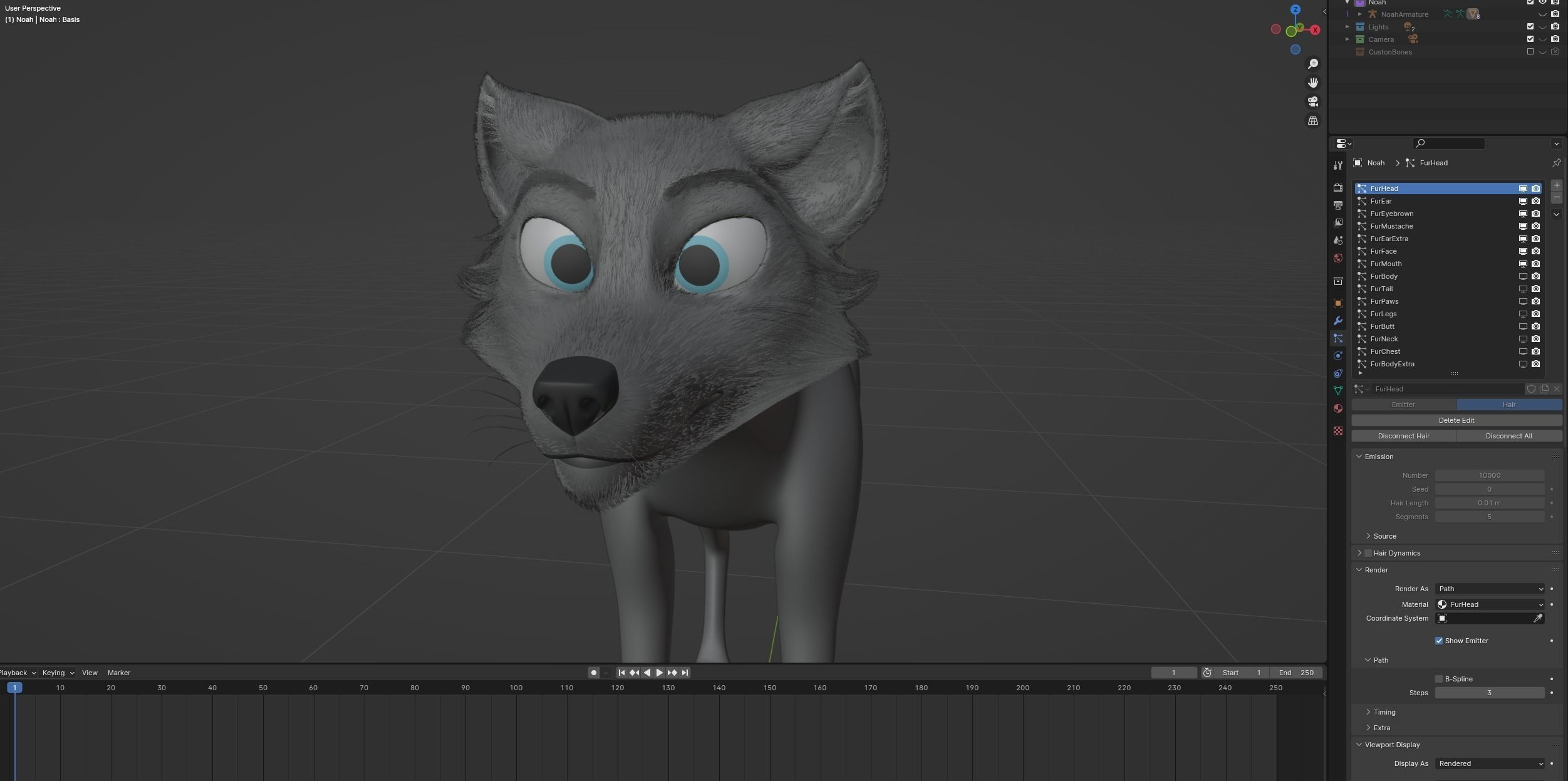
Task: Pin the properties editor context
Action: (1556, 163)
